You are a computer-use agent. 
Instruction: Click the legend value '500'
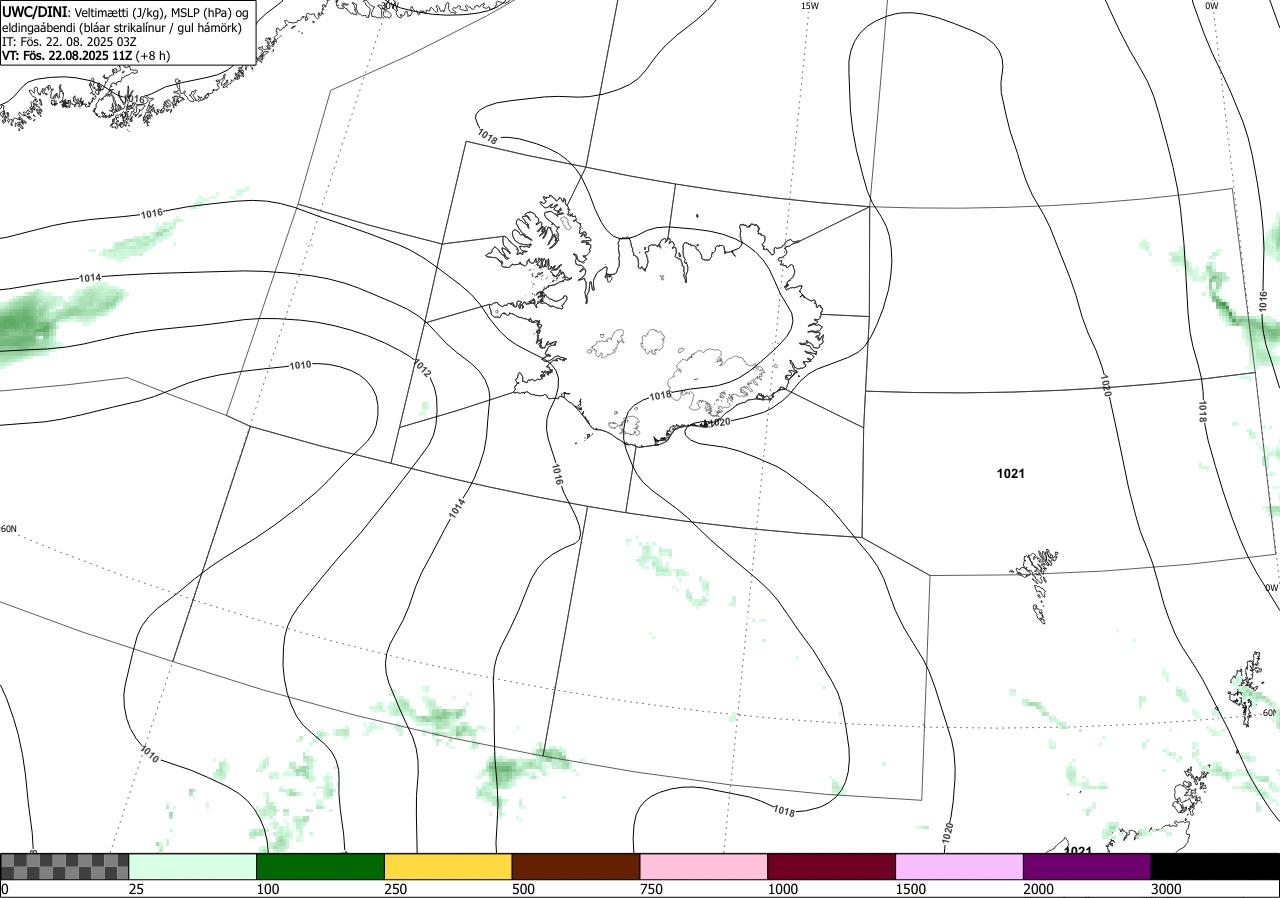tap(523, 889)
